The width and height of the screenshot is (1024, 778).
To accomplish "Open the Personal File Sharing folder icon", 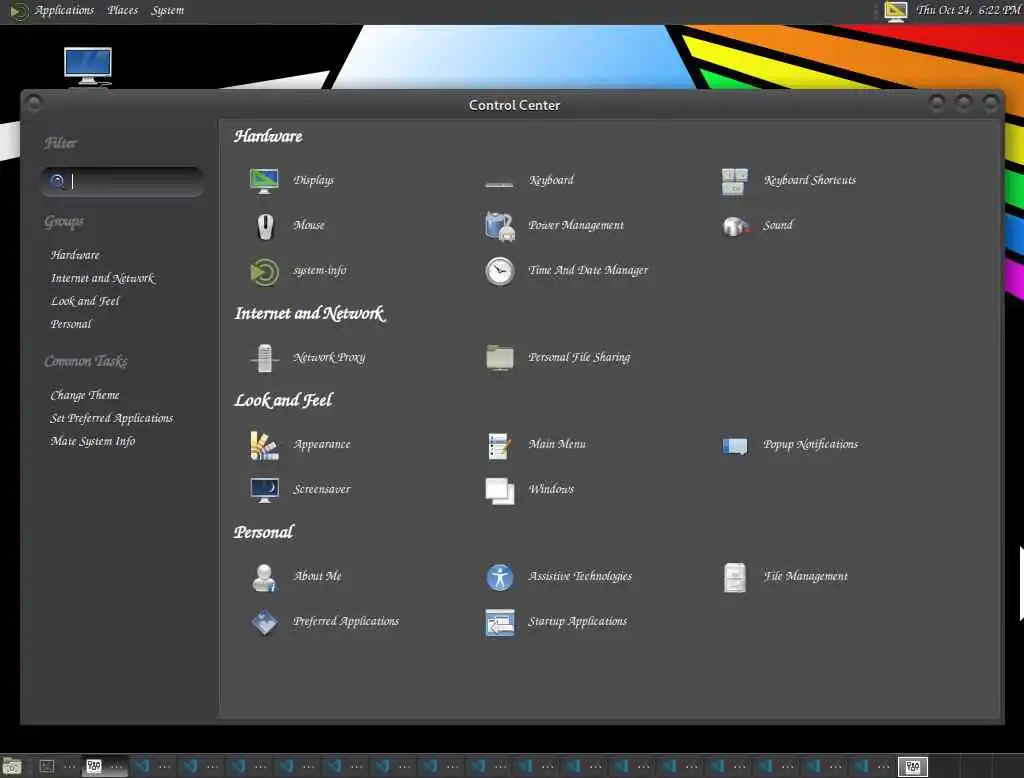I will pyautogui.click(x=500, y=358).
